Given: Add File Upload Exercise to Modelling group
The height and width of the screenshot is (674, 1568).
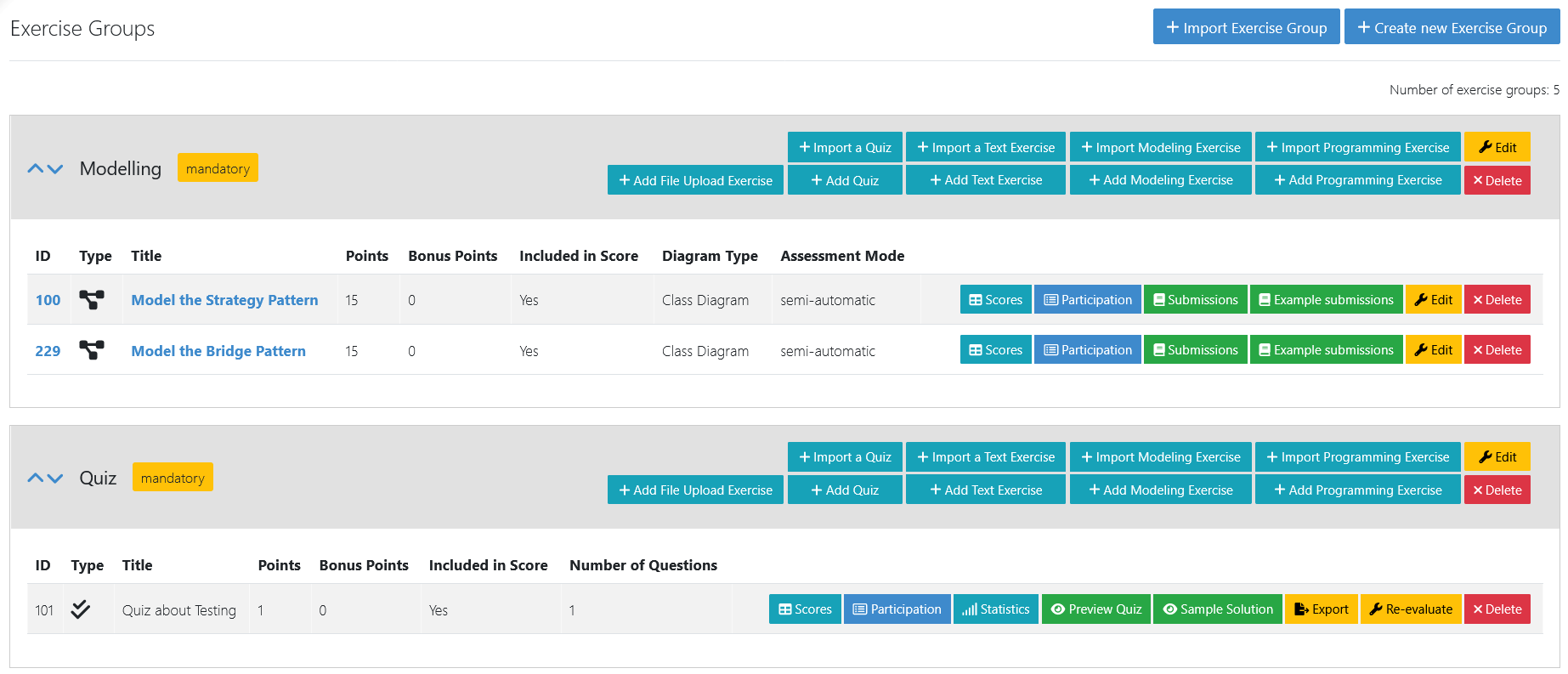Looking at the screenshot, I should click(695, 180).
